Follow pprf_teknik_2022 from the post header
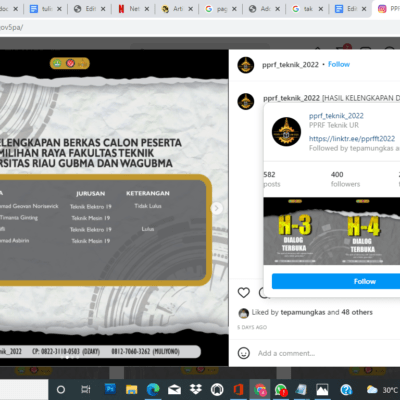 339,64
